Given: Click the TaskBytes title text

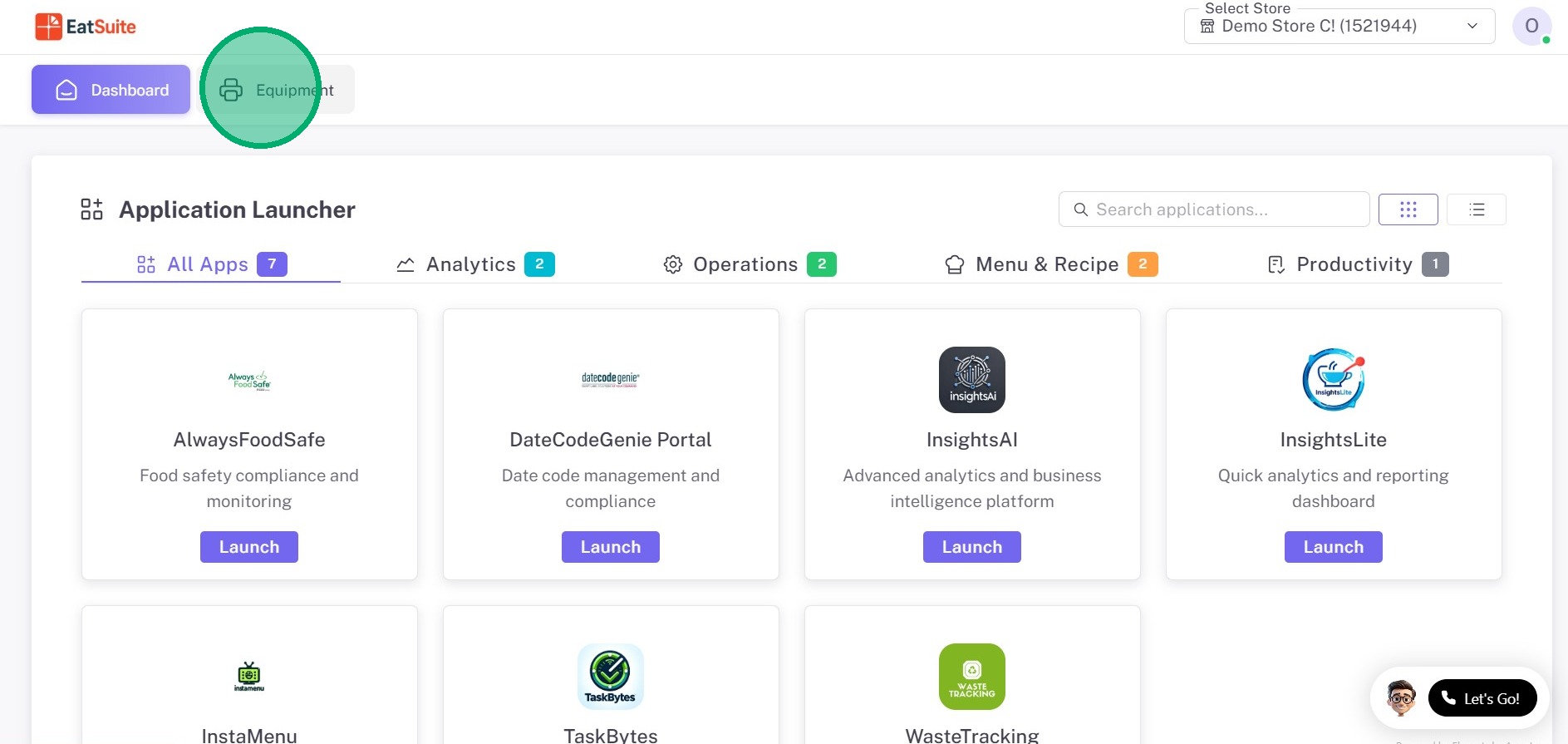Looking at the screenshot, I should click(x=611, y=736).
